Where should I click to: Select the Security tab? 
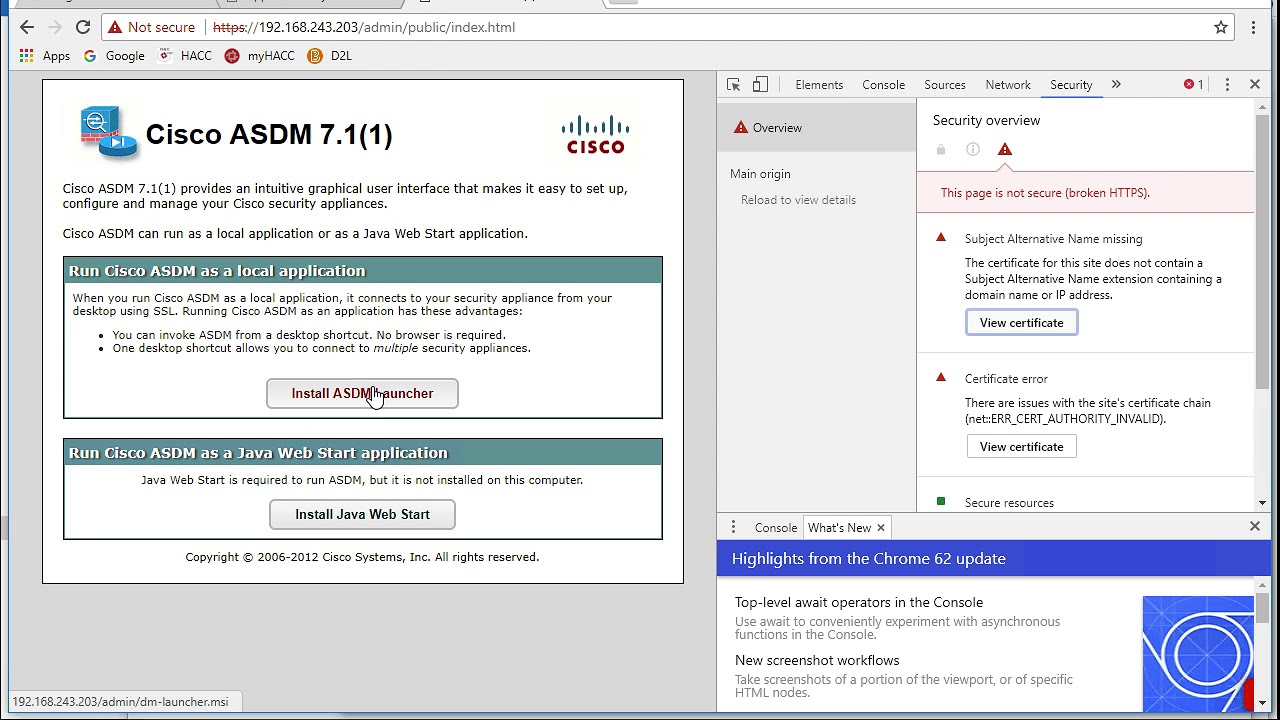pyautogui.click(x=1071, y=85)
